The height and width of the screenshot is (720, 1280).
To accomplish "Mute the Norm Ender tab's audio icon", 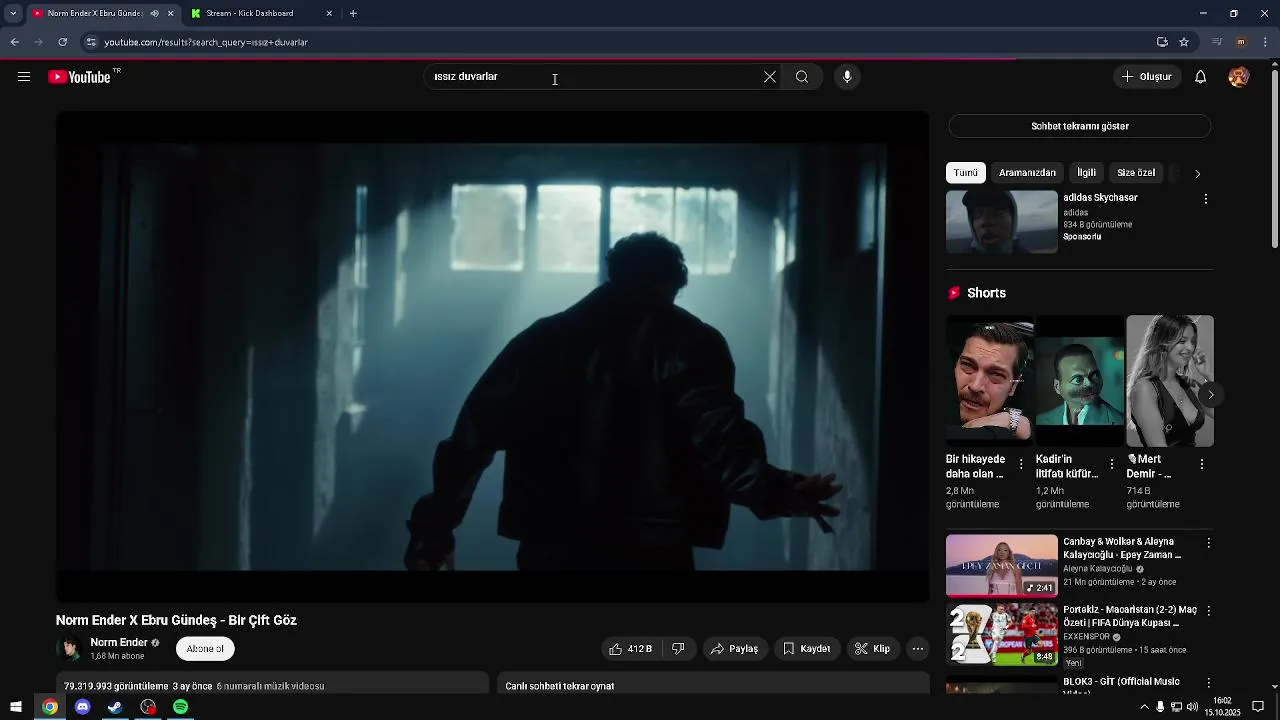I will tap(154, 14).
